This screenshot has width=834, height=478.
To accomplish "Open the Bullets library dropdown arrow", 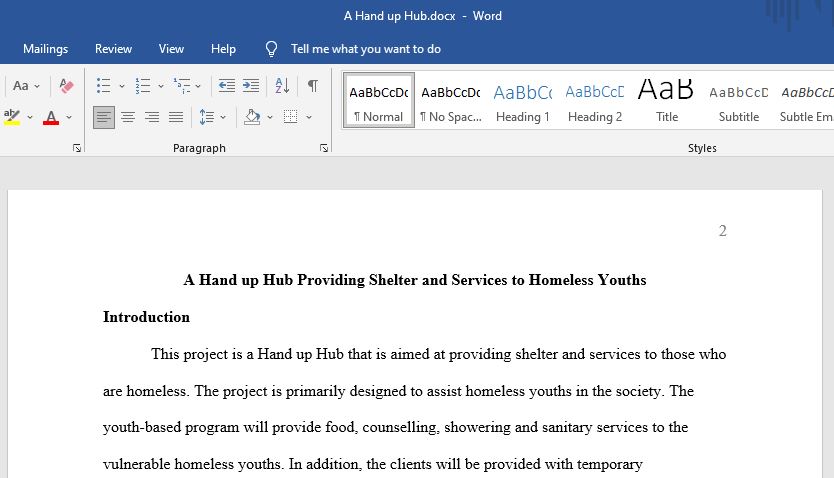I will pyautogui.click(x=122, y=86).
